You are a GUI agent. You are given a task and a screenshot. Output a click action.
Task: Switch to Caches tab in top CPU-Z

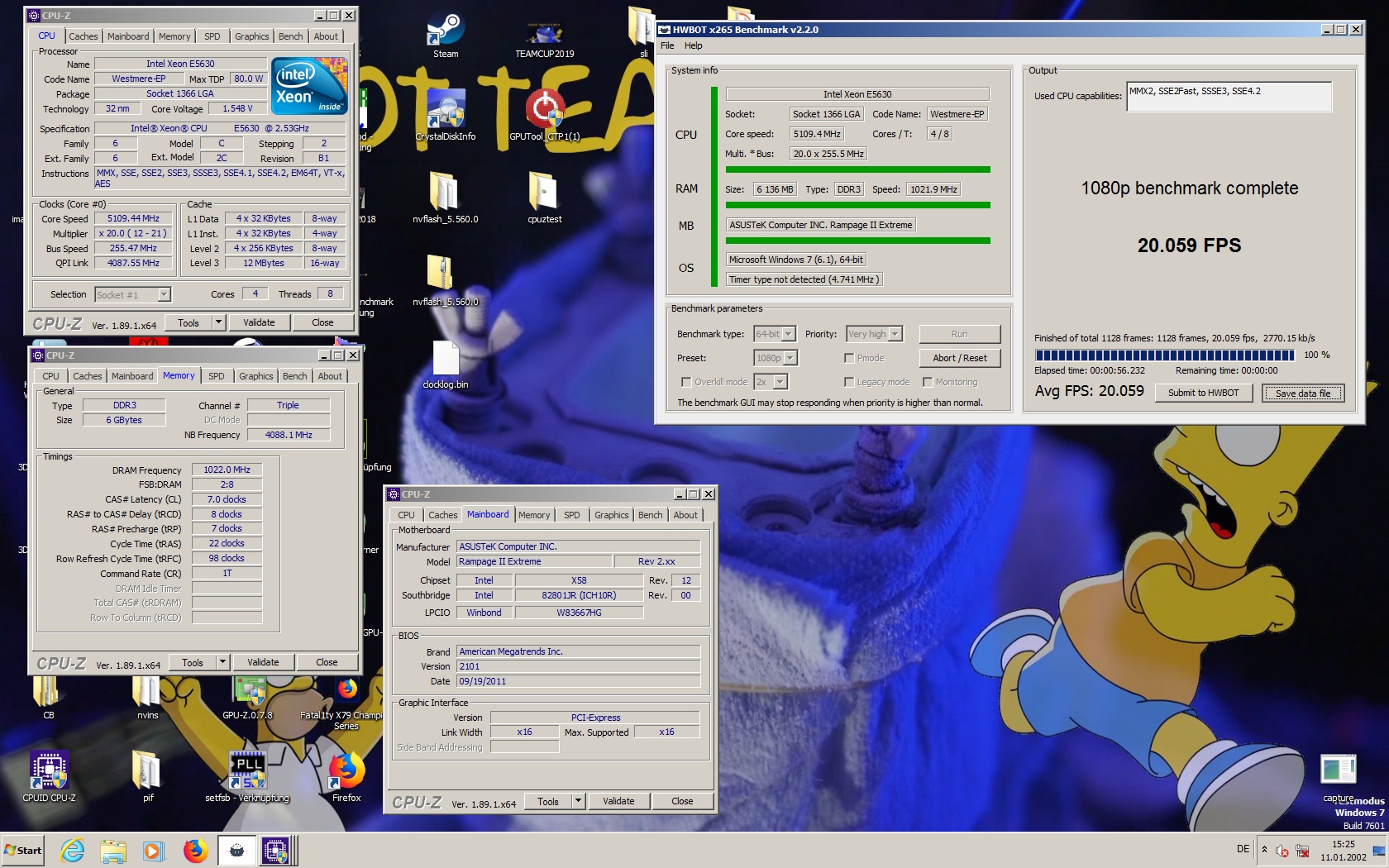pos(84,36)
